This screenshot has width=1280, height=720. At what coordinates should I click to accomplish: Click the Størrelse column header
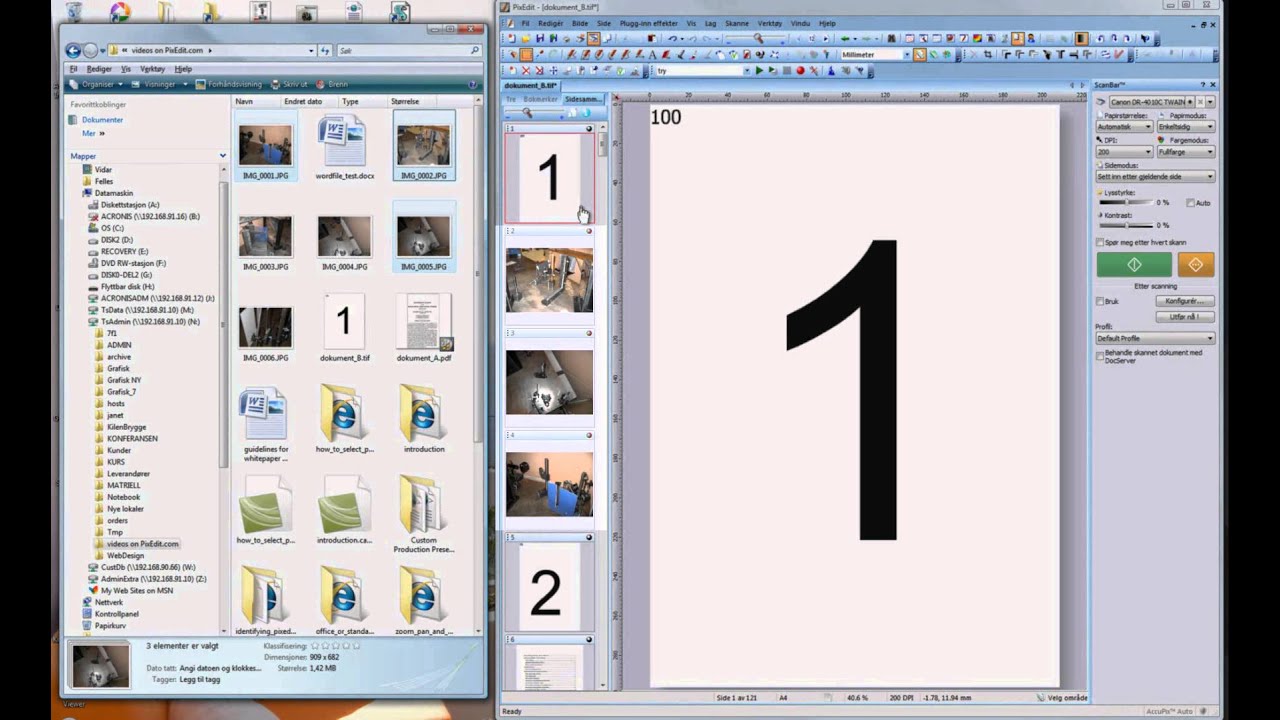coord(404,101)
